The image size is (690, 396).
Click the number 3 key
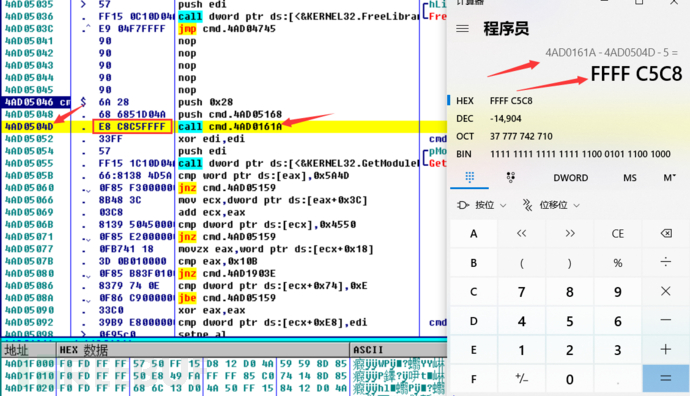tap(618, 349)
